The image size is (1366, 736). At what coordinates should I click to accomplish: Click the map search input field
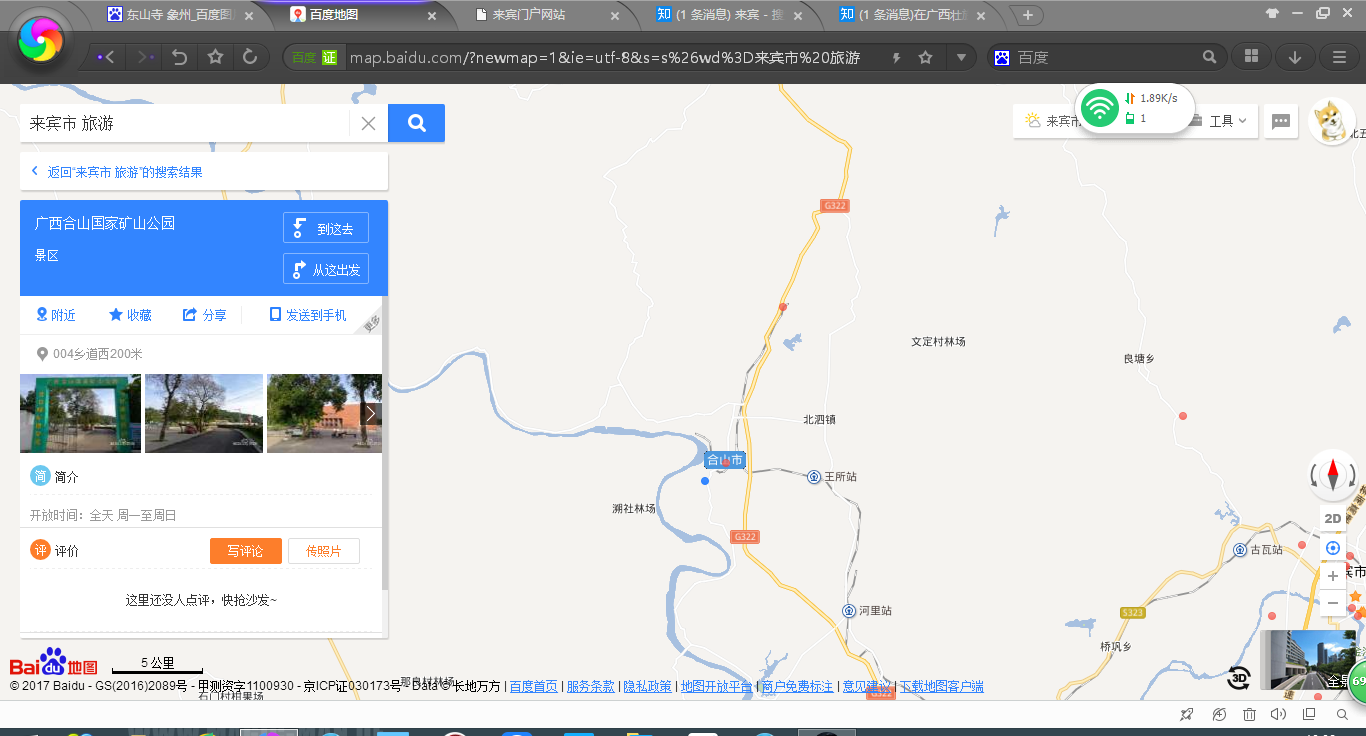[x=185, y=123]
